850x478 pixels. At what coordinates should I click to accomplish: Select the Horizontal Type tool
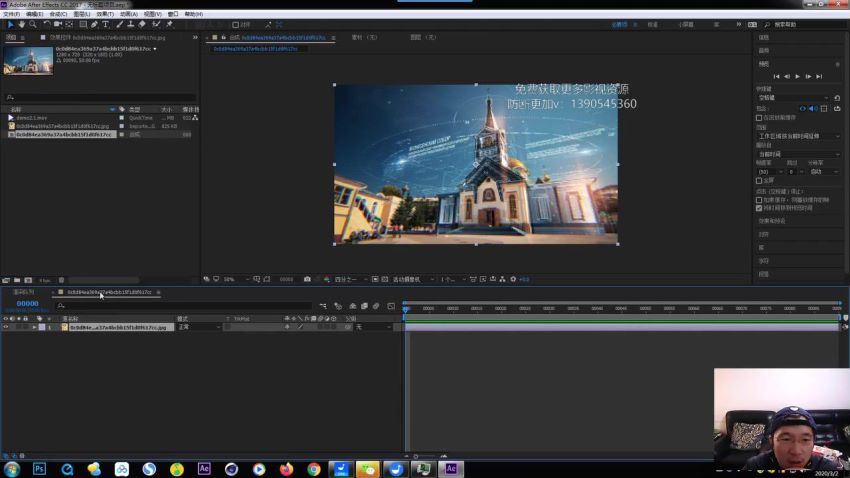coord(106,24)
